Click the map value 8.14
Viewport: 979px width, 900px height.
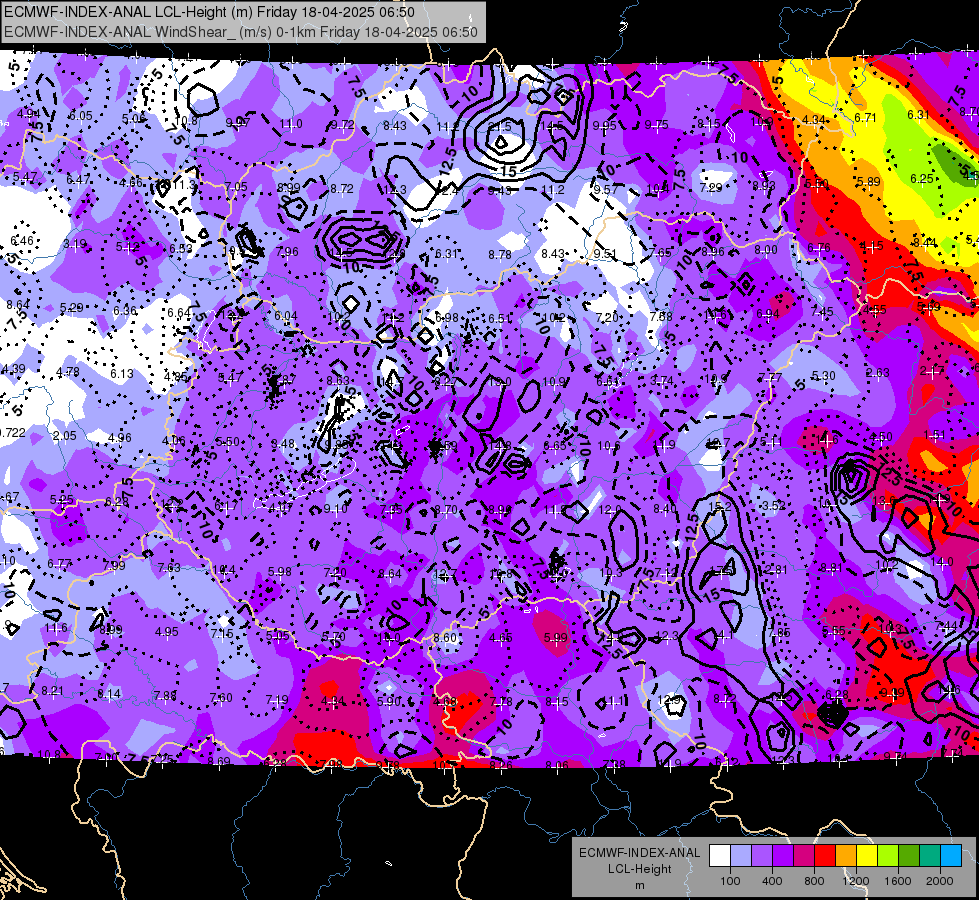click(109, 694)
